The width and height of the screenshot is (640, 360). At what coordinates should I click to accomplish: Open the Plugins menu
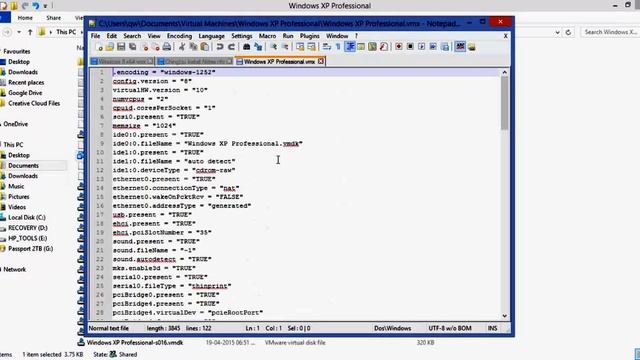(x=309, y=36)
